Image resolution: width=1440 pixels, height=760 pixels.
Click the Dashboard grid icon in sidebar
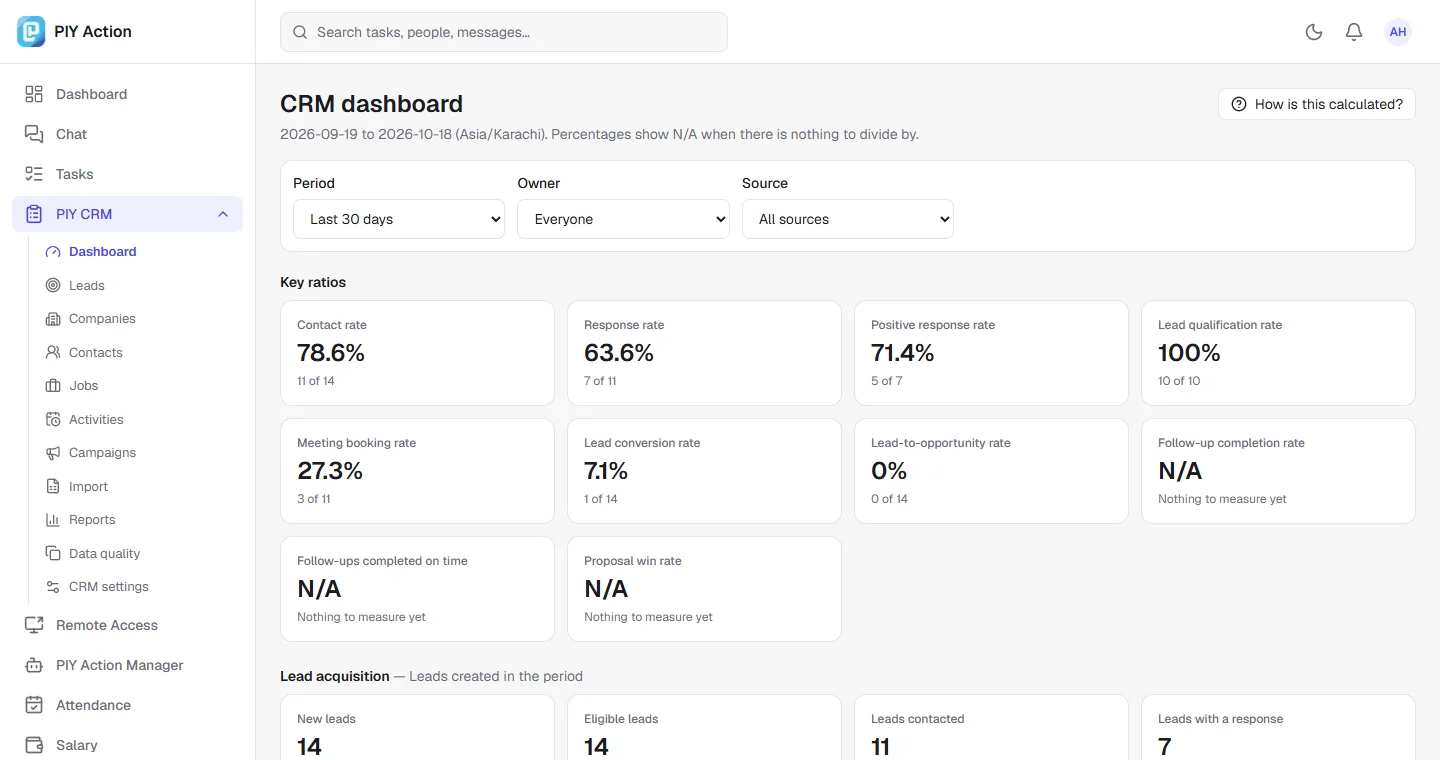pyautogui.click(x=34, y=94)
